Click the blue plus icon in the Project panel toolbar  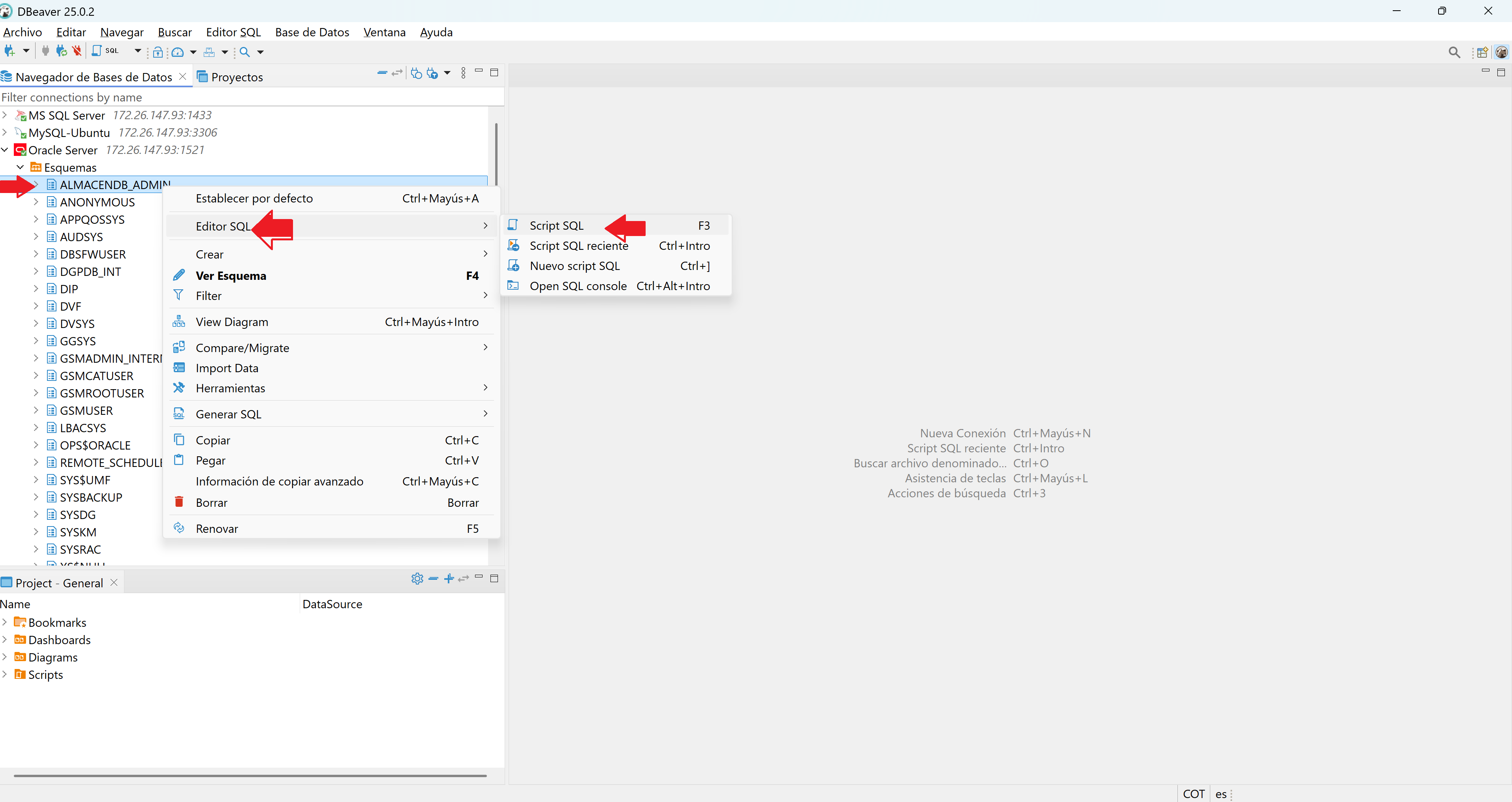point(449,579)
